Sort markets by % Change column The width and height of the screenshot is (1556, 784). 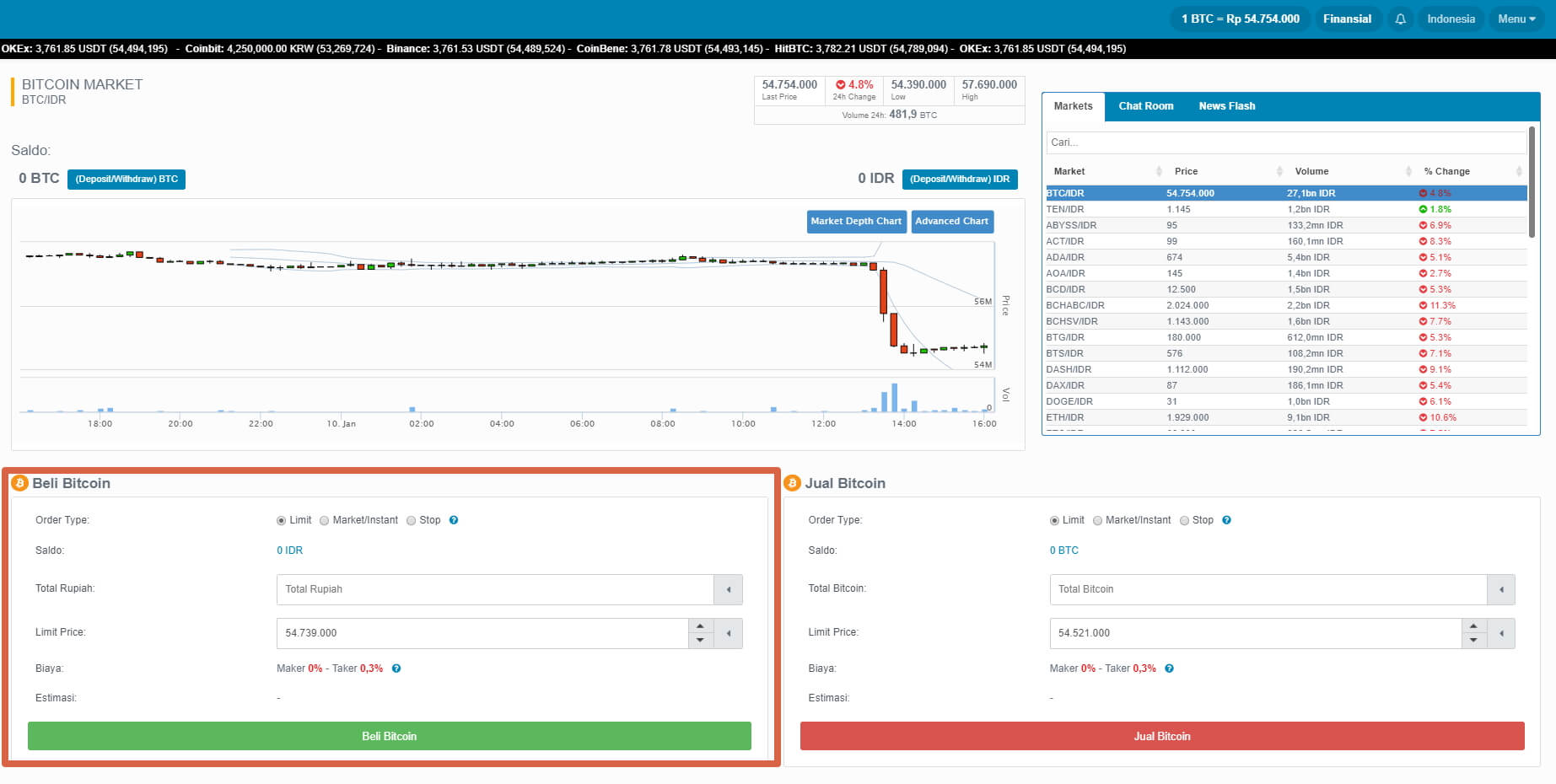[1473, 171]
